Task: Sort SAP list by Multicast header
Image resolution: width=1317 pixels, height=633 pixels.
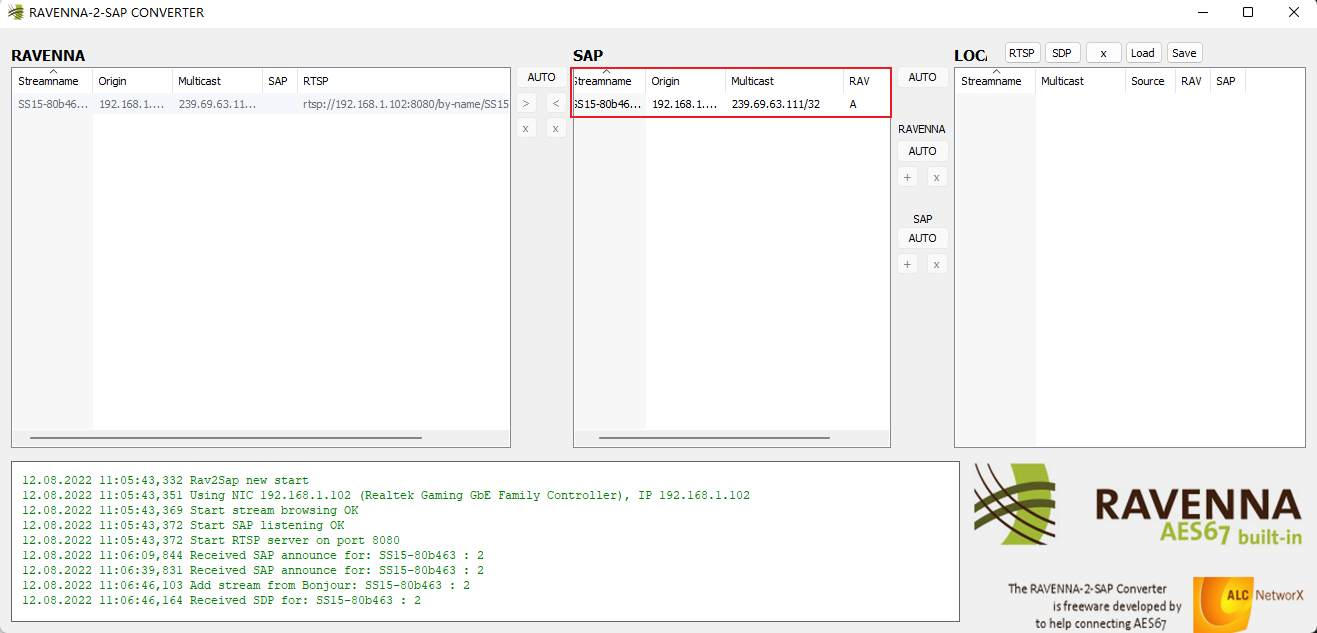Action: [x=785, y=81]
